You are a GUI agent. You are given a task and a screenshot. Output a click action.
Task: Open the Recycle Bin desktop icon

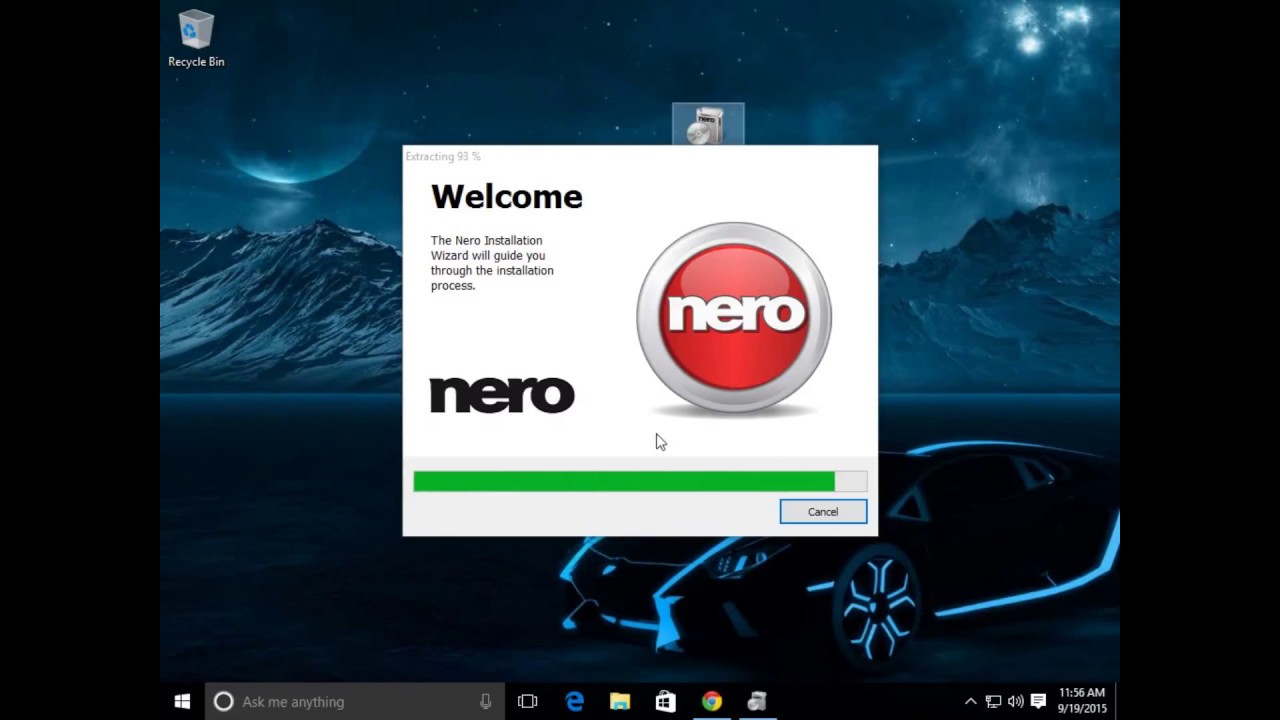(196, 39)
